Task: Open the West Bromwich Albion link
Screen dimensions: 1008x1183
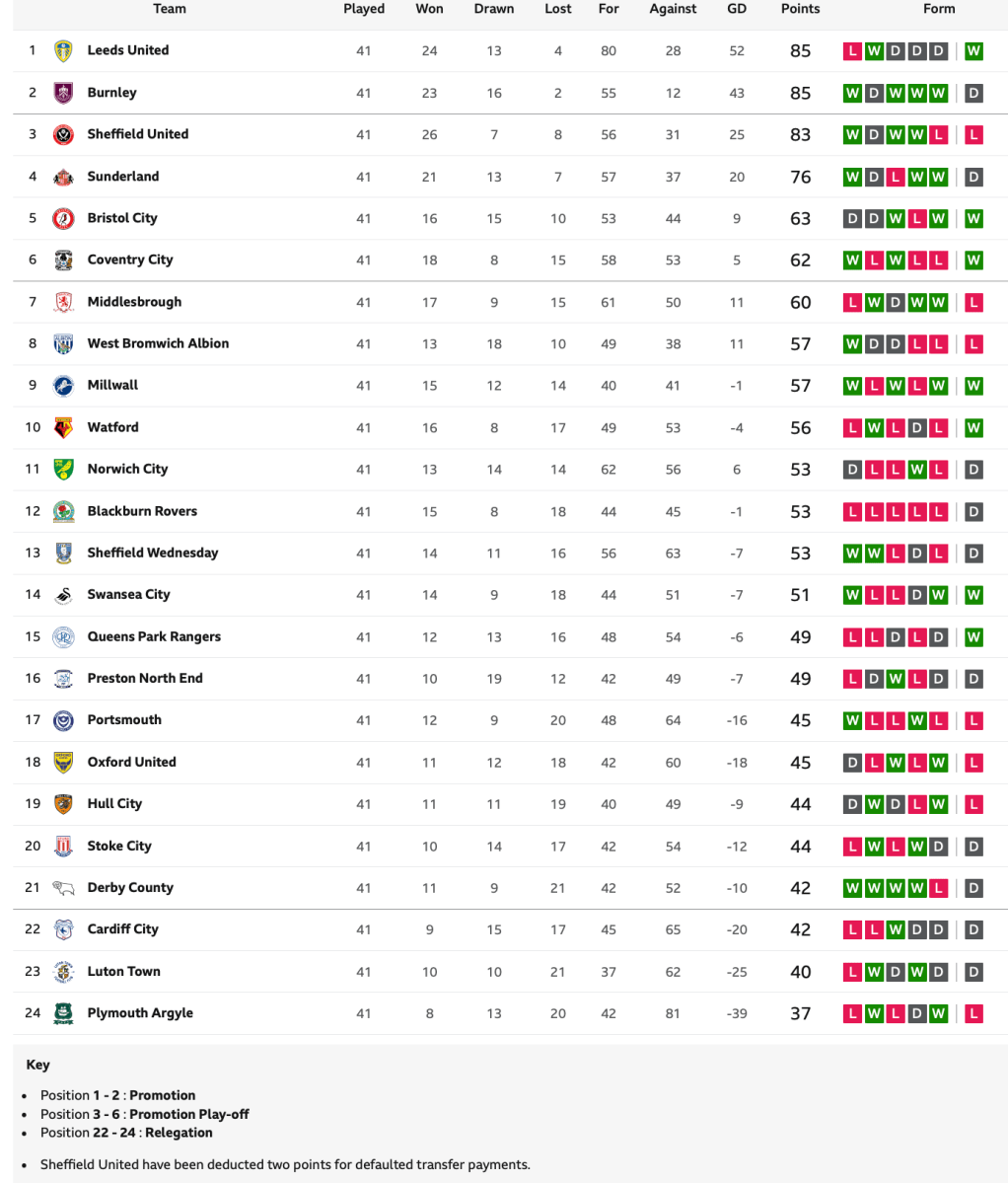Action: (158, 343)
